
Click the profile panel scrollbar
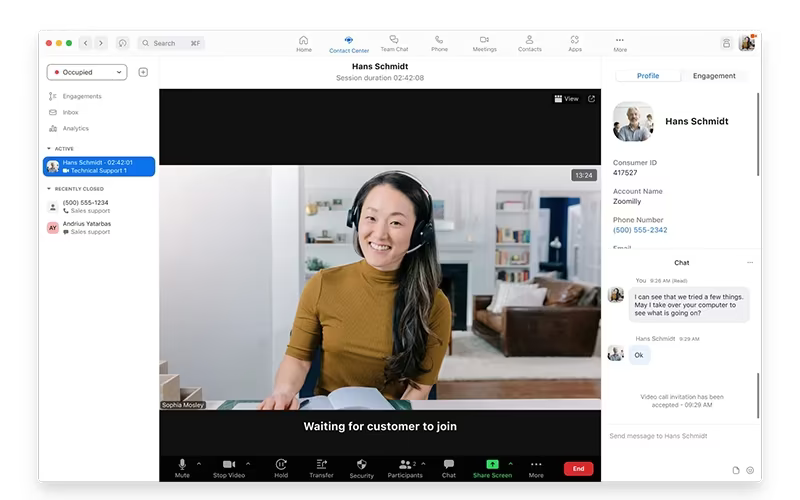click(758, 134)
